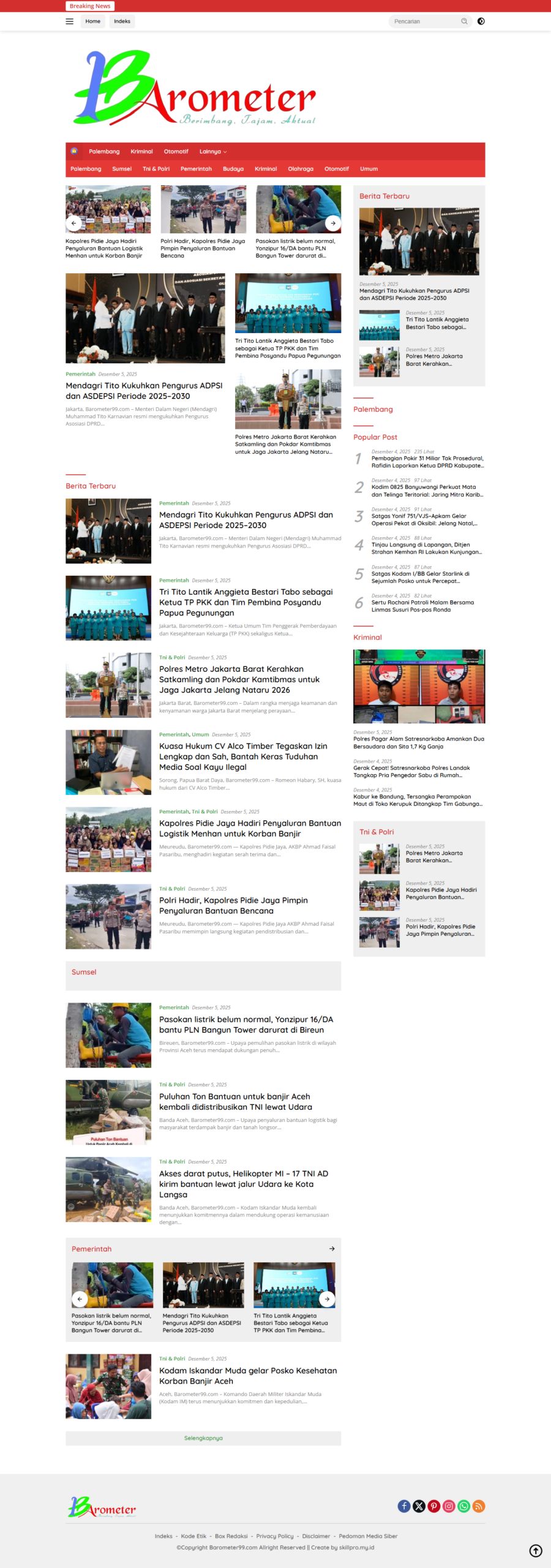This screenshot has width=551, height=1568.
Task: Click the search magnifier icon
Action: pyautogui.click(x=464, y=21)
